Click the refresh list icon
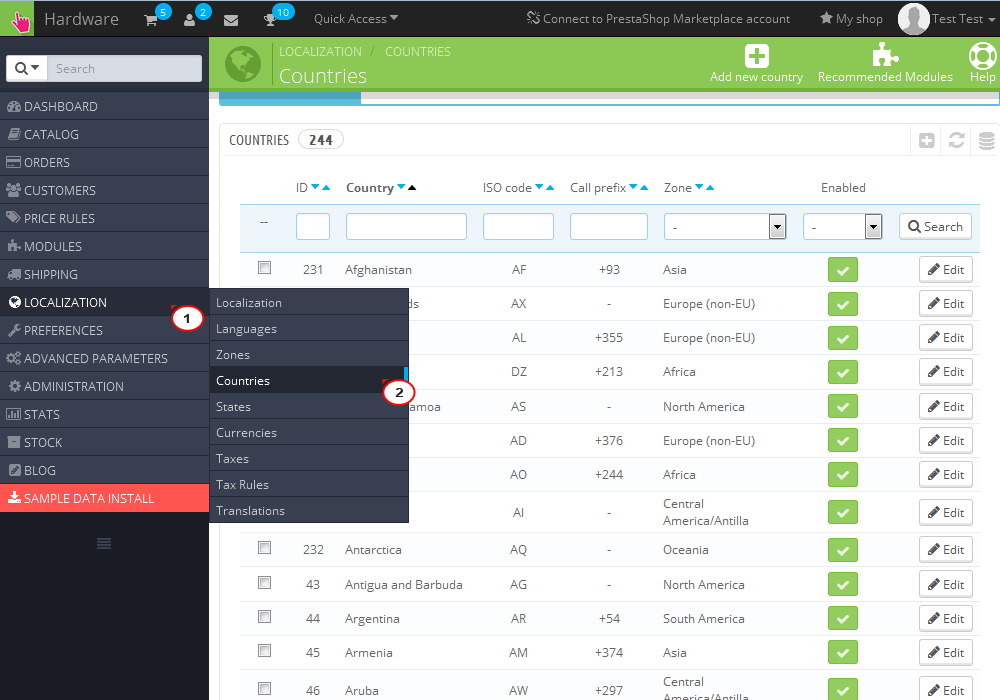Image resolution: width=1000 pixels, height=700 pixels. pyautogui.click(x=957, y=141)
